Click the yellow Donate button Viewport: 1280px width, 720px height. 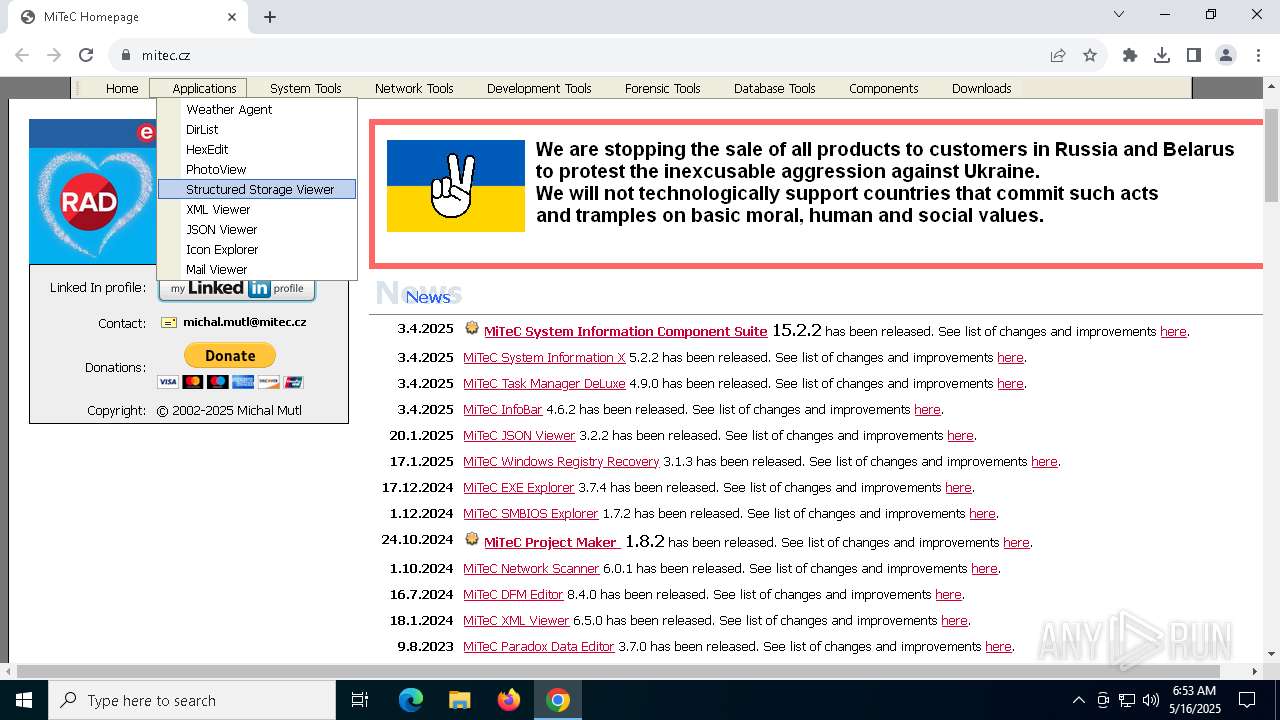pos(230,356)
